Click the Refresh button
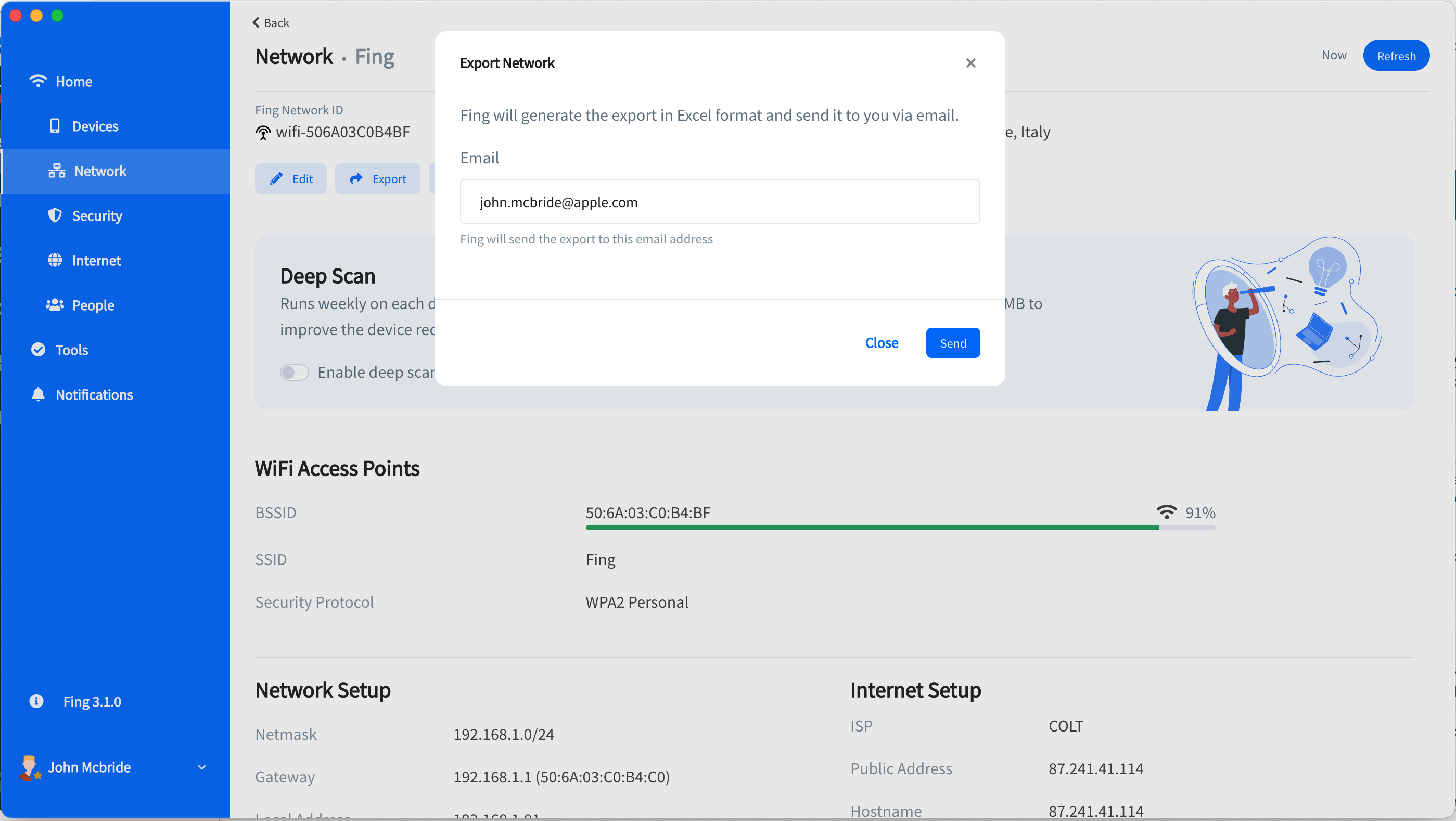The image size is (1456, 821). coord(1396,55)
